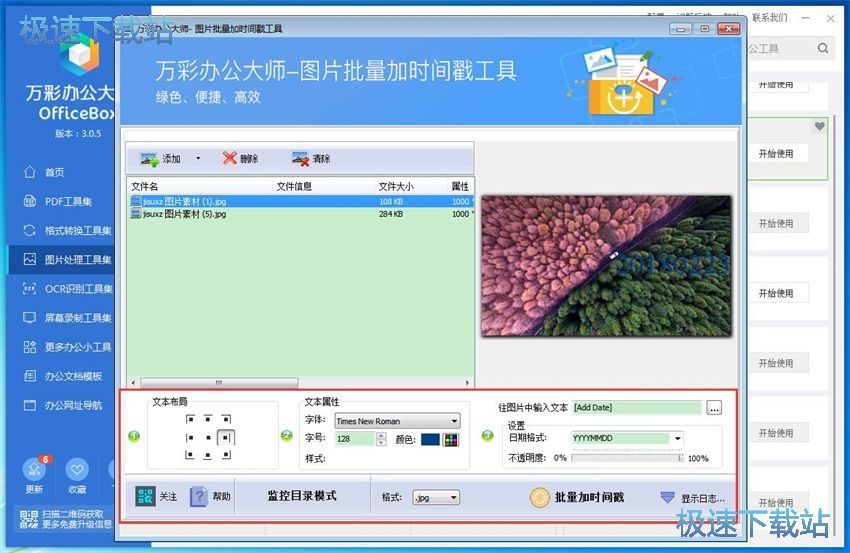Click the 文件名 column header
This screenshot has width=850, height=553.
tap(145, 187)
